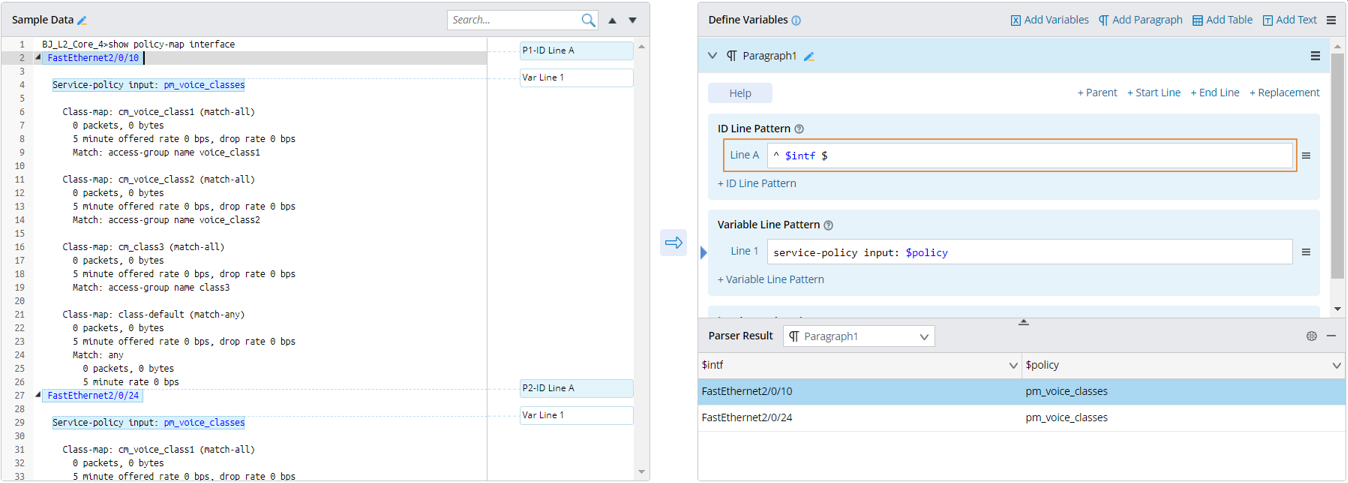Rename Paragraph1 using the pencil icon
This screenshot has height=483, width=1348.
click(x=809, y=57)
